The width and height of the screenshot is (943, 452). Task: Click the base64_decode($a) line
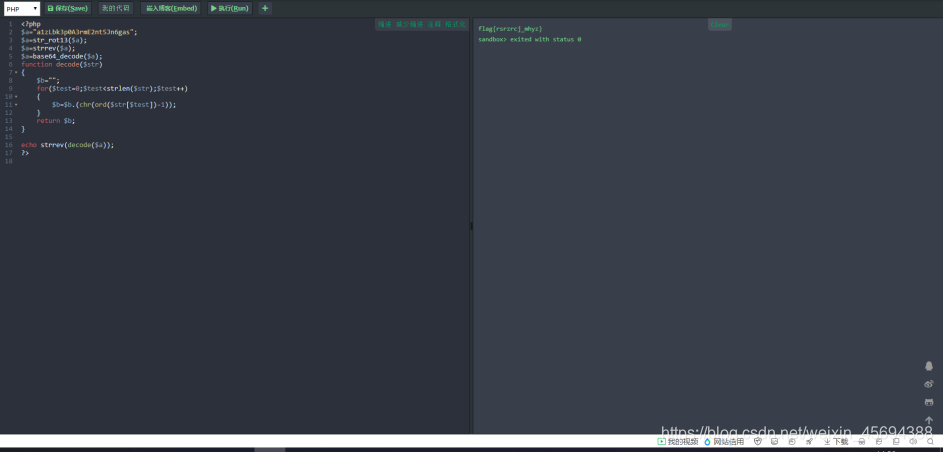pyautogui.click(x=62, y=56)
